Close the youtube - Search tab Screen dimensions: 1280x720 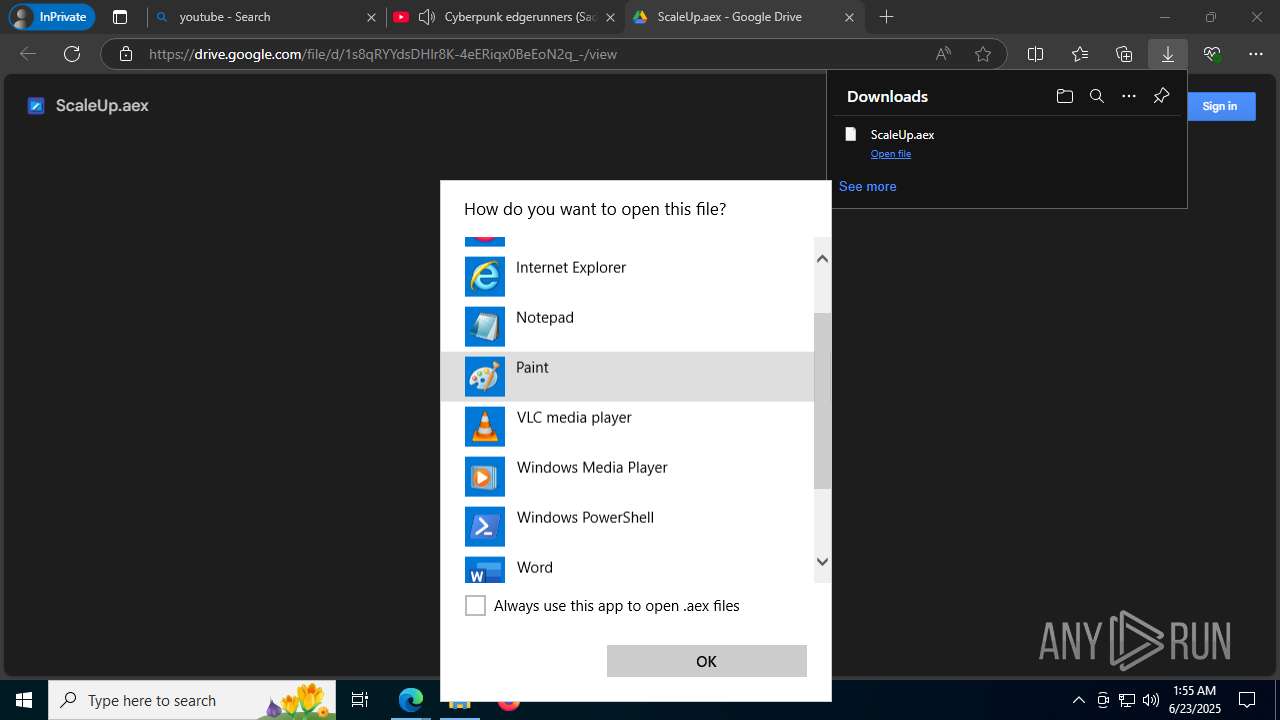point(371,17)
